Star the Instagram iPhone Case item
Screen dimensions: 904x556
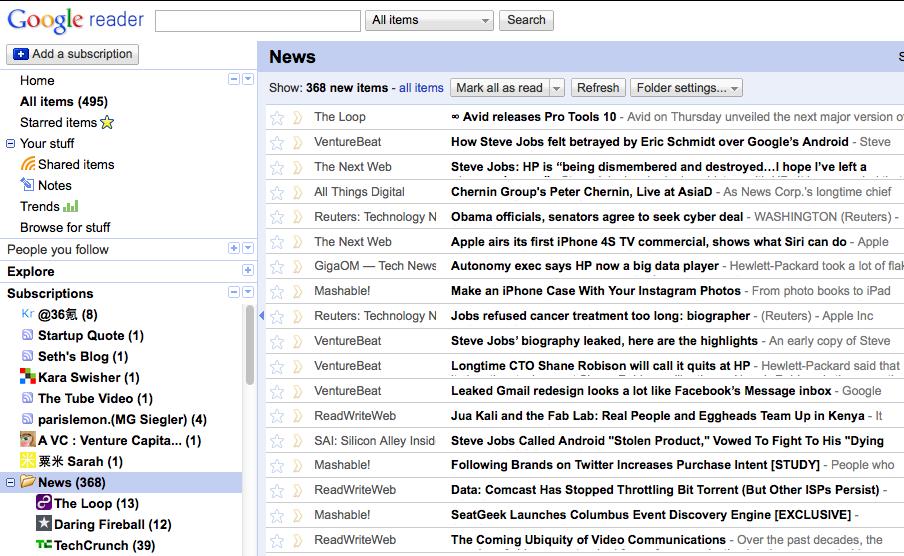pyautogui.click(x=277, y=292)
